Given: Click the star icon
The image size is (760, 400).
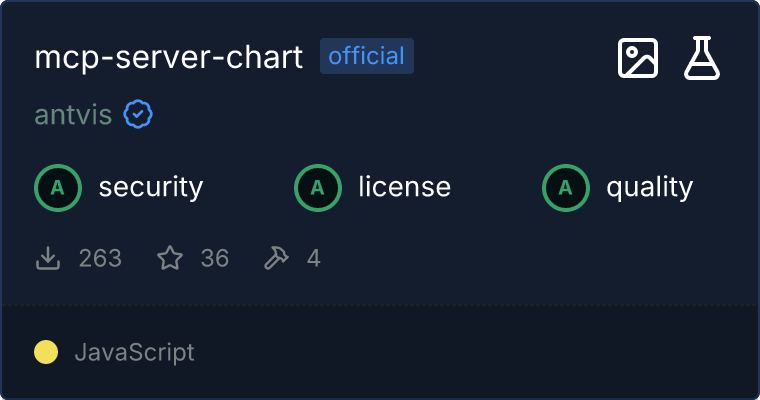Looking at the screenshot, I should click(x=170, y=259).
